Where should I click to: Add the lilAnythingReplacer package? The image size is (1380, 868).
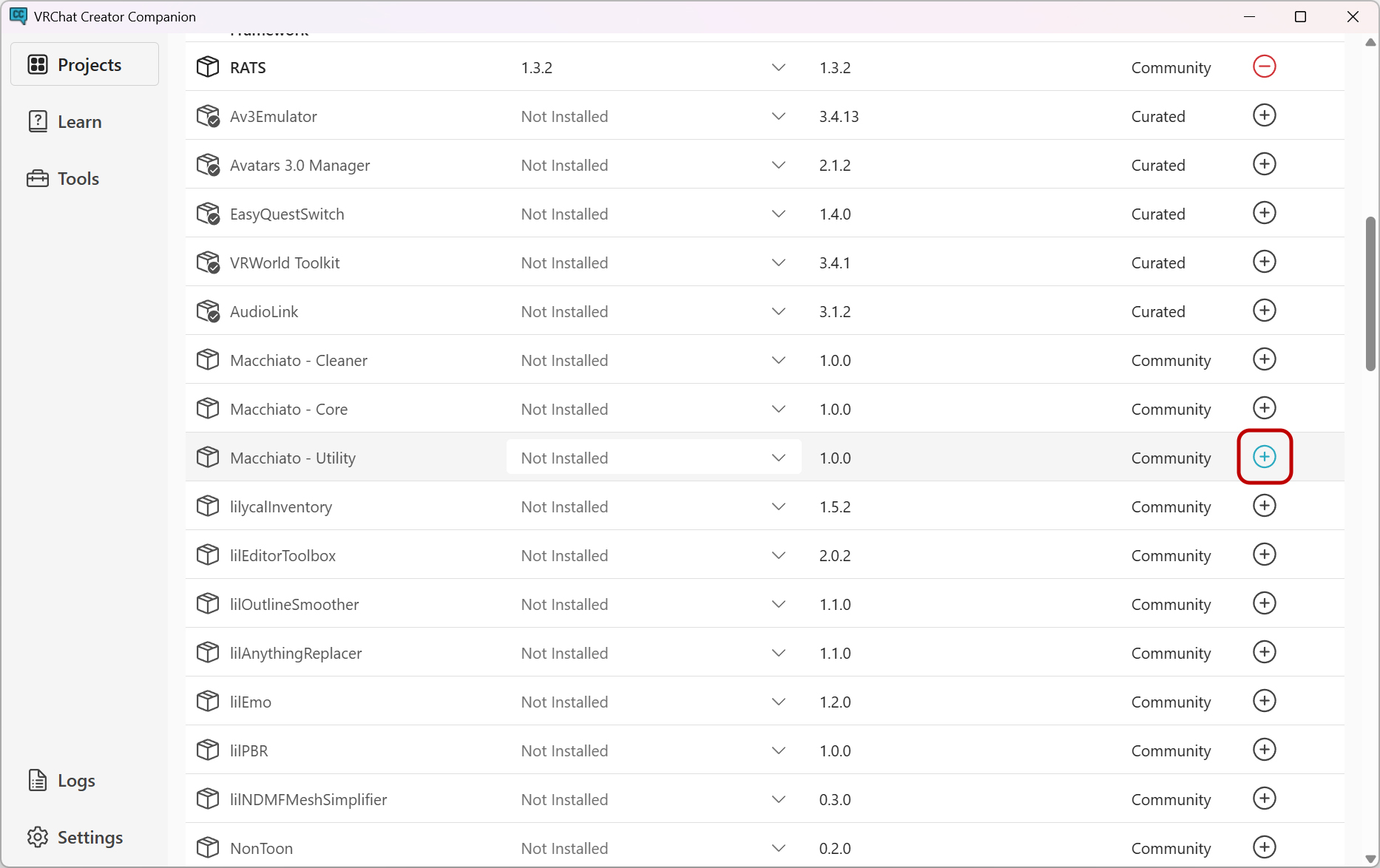coord(1265,652)
